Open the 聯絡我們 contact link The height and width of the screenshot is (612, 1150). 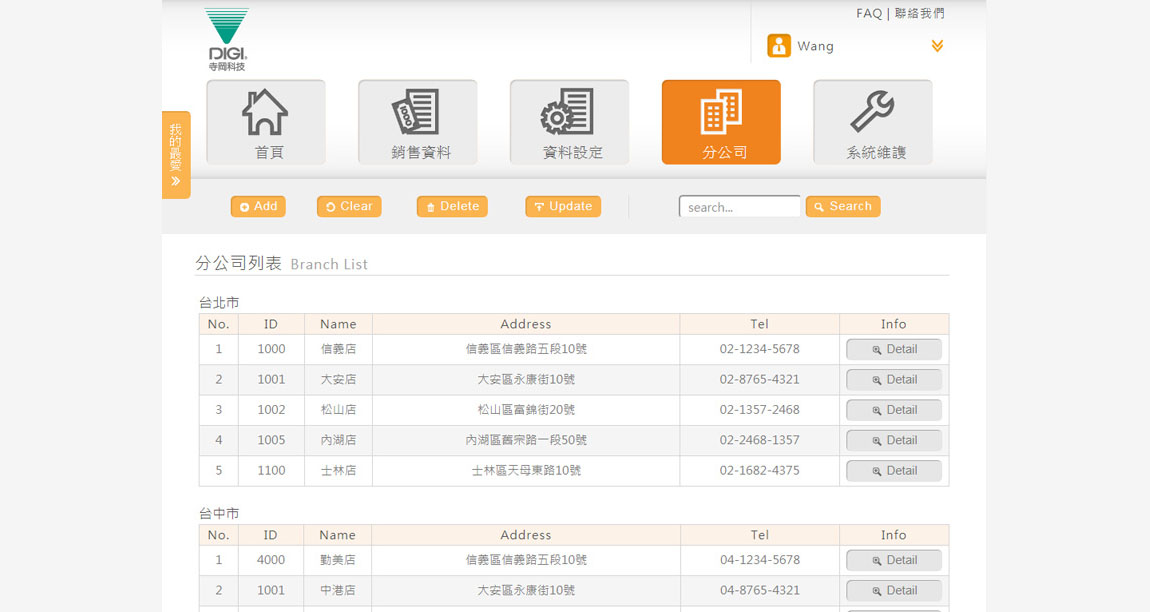click(x=920, y=14)
